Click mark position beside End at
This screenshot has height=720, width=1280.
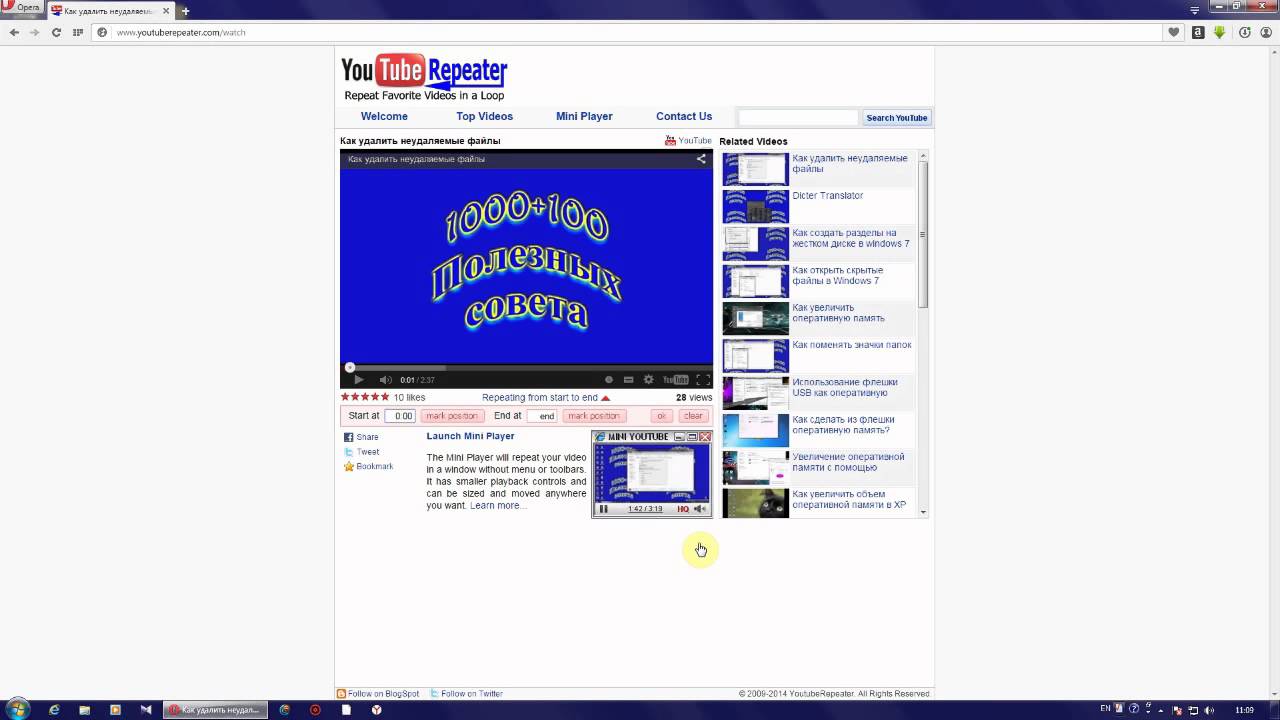coord(593,416)
